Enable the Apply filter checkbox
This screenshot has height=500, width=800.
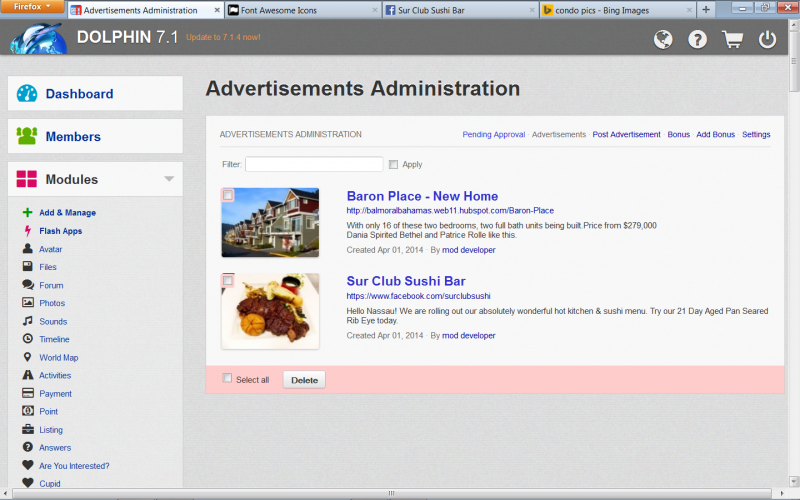tap(394, 164)
